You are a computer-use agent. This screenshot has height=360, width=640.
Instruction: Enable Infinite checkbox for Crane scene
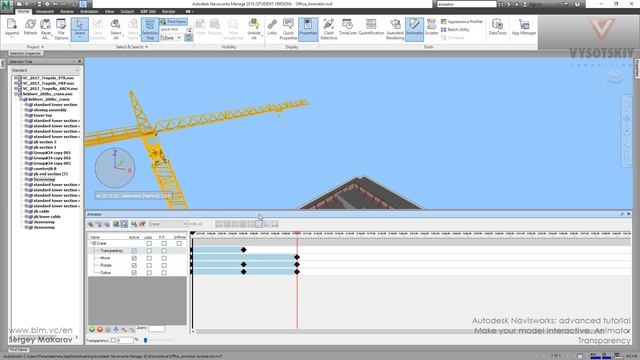[x=179, y=243]
